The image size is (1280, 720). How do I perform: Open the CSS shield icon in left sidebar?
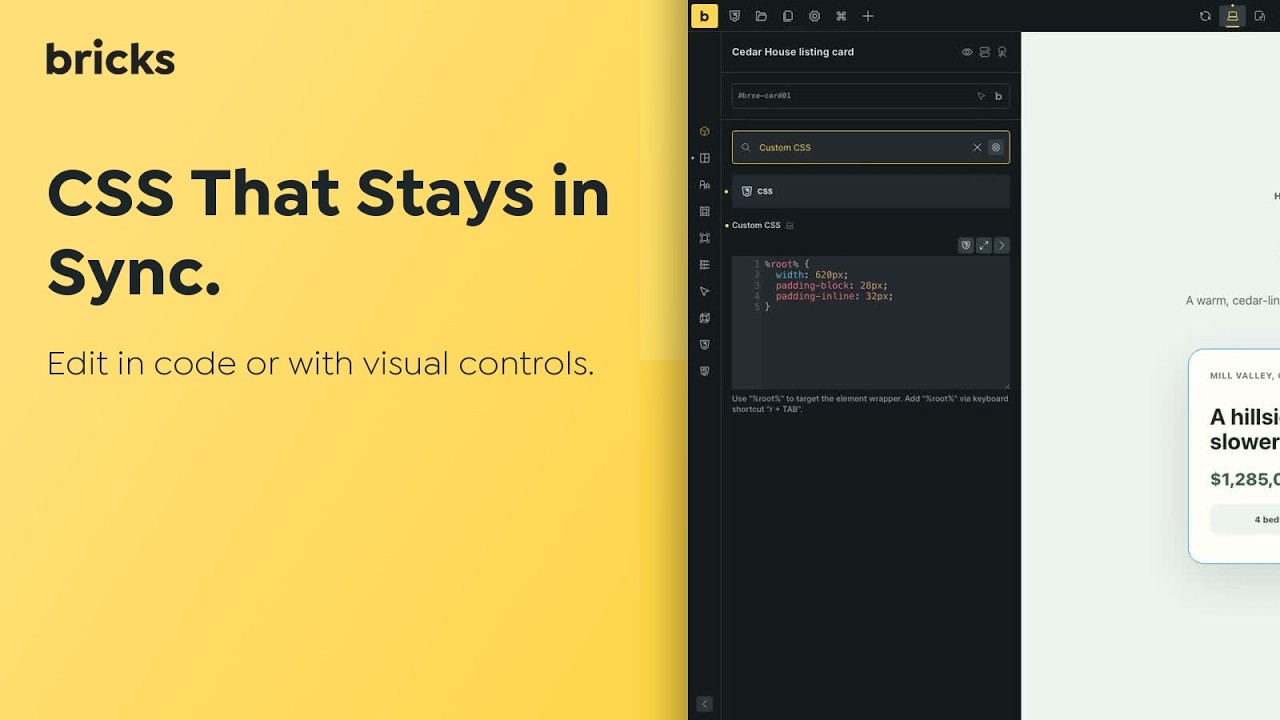[x=705, y=344]
